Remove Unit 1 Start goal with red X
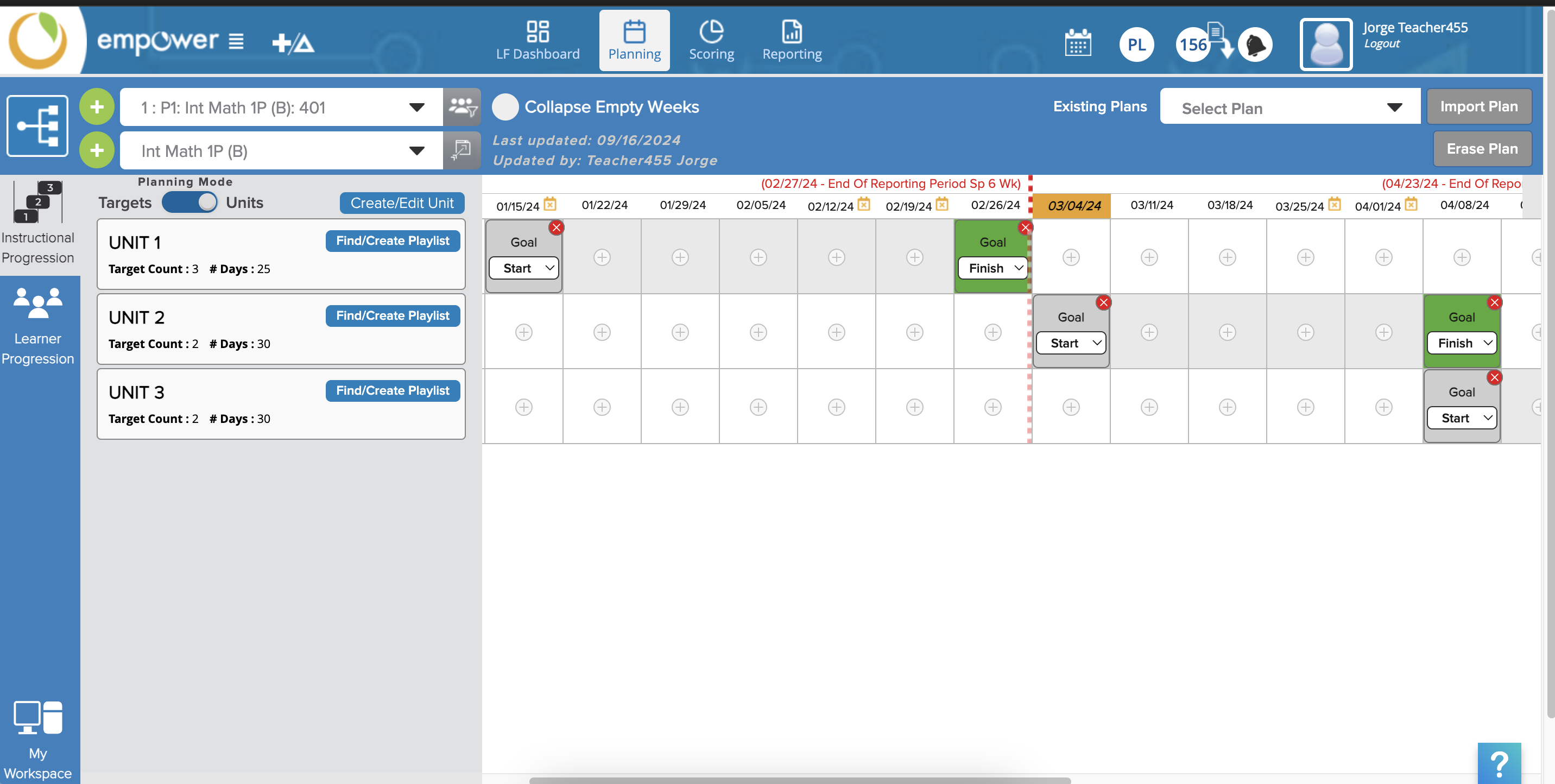 pyautogui.click(x=556, y=227)
